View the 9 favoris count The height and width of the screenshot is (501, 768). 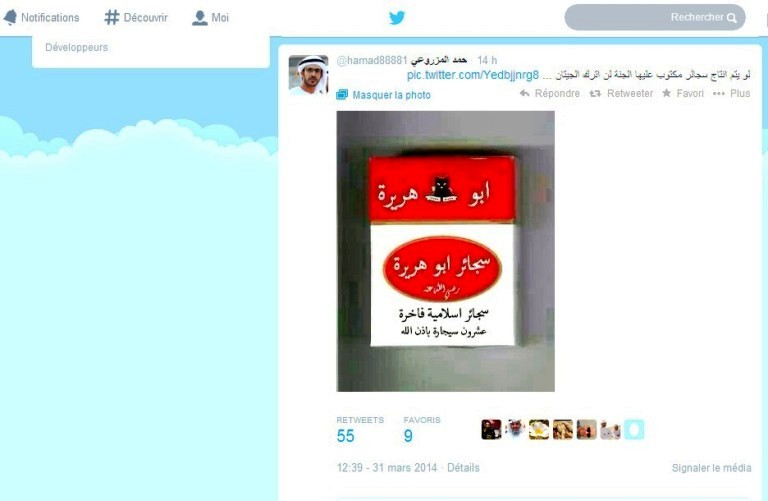coord(408,436)
